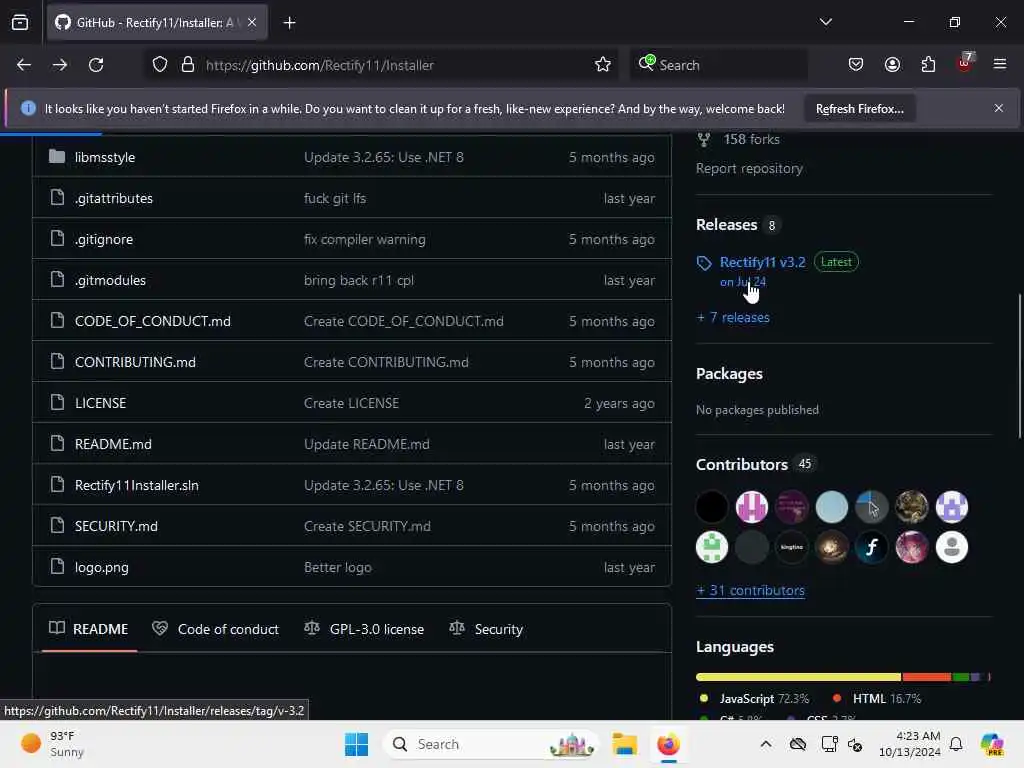The width and height of the screenshot is (1024, 768).
Task: Click the orange HTML language bar segment
Action: point(927,677)
